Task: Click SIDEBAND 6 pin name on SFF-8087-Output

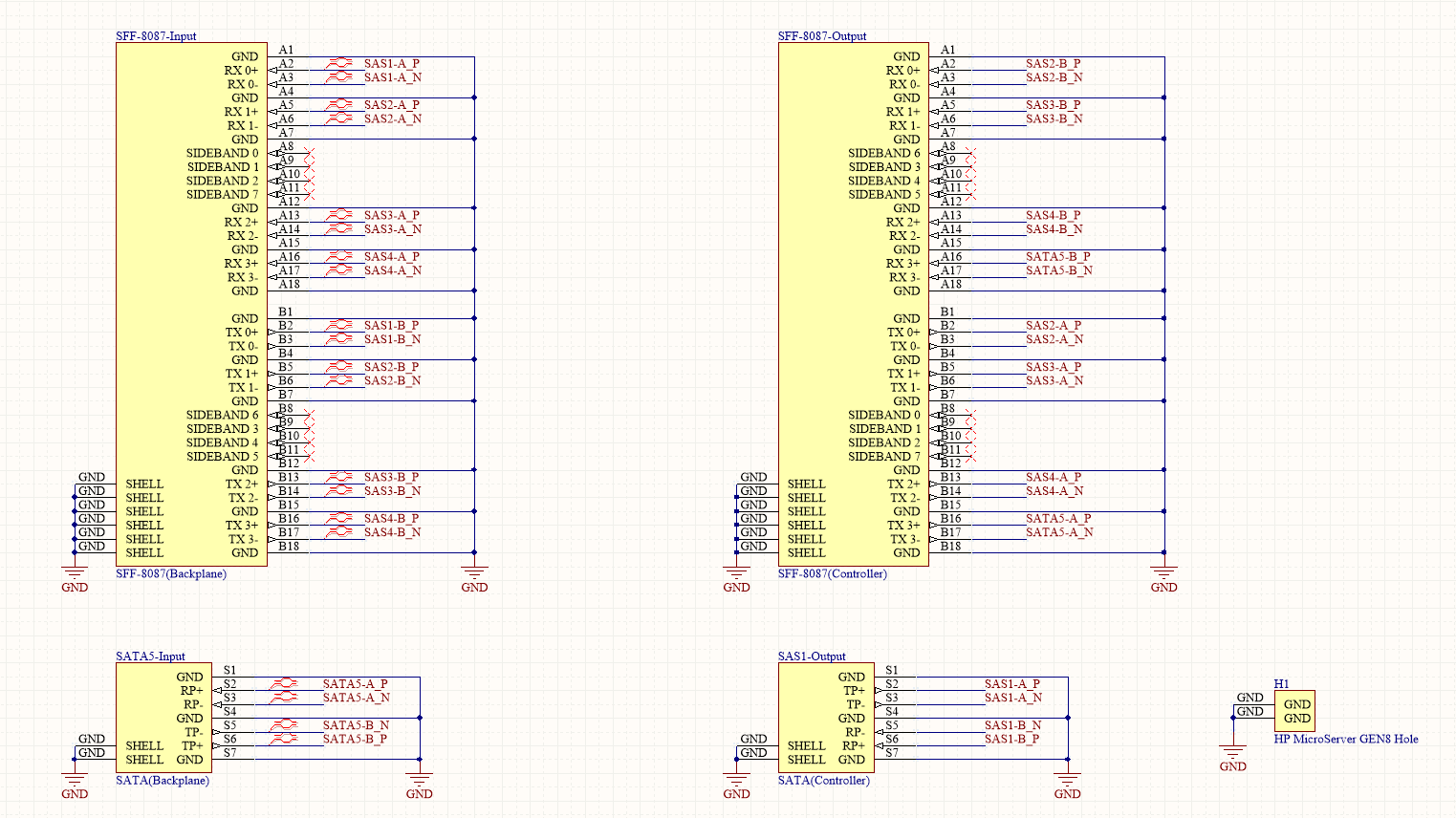Action: coord(884,153)
